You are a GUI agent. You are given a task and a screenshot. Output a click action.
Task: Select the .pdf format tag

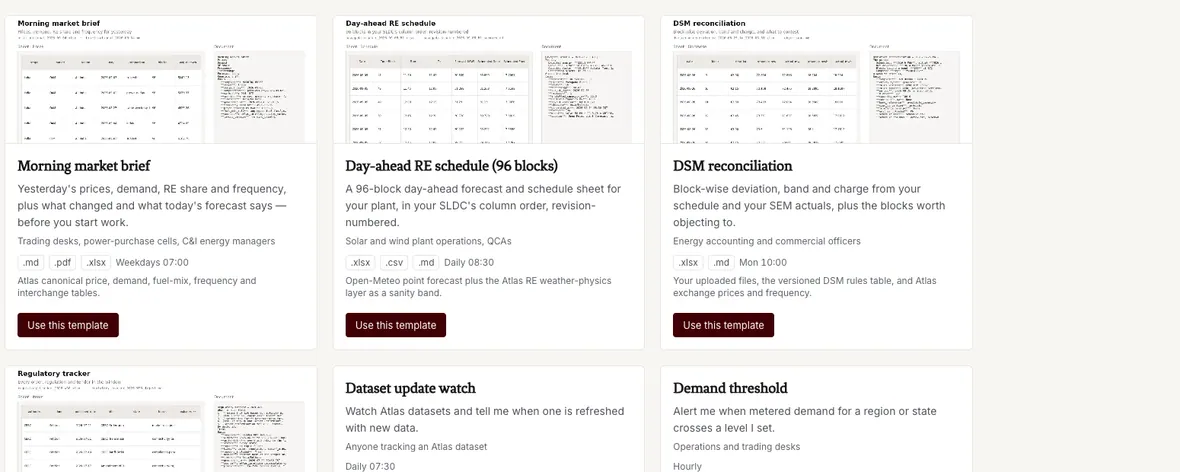click(x=63, y=263)
